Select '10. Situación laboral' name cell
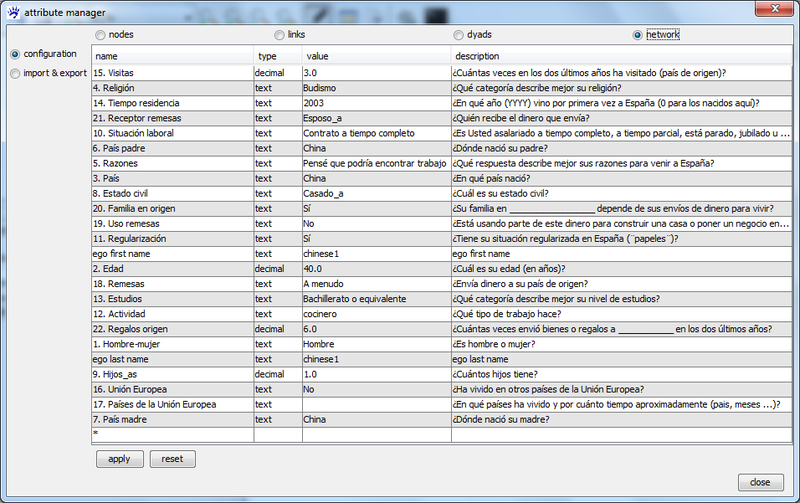 tap(172, 133)
